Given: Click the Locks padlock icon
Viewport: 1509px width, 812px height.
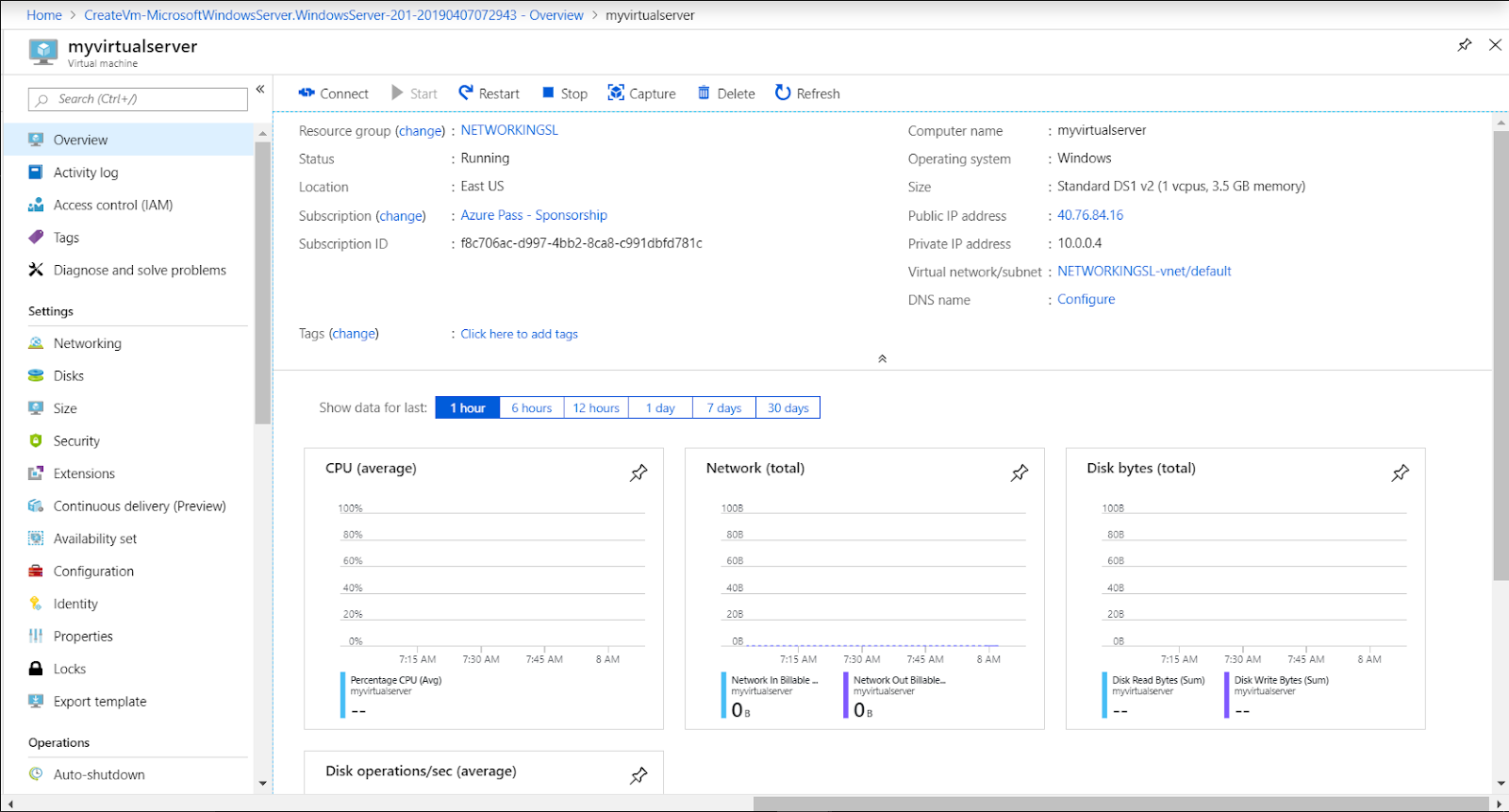Looking at the screenshot, I should point(36,669).
